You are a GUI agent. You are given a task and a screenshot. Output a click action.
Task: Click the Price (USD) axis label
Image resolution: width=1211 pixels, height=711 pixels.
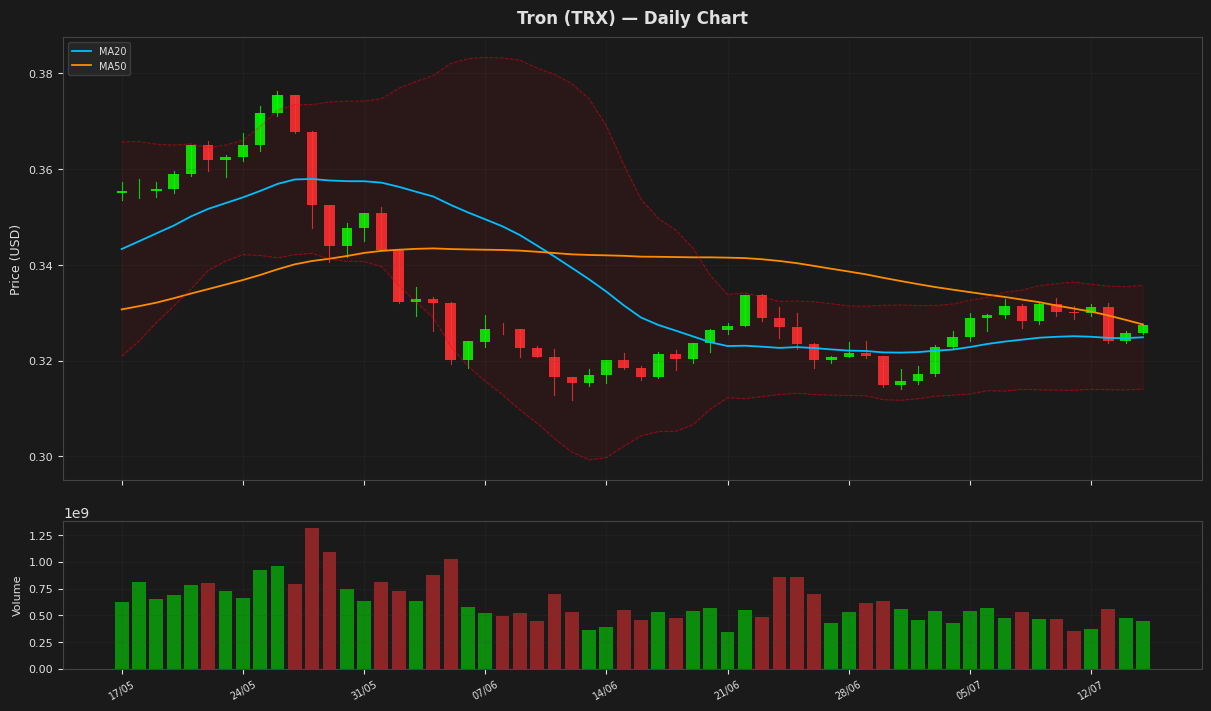15,259
